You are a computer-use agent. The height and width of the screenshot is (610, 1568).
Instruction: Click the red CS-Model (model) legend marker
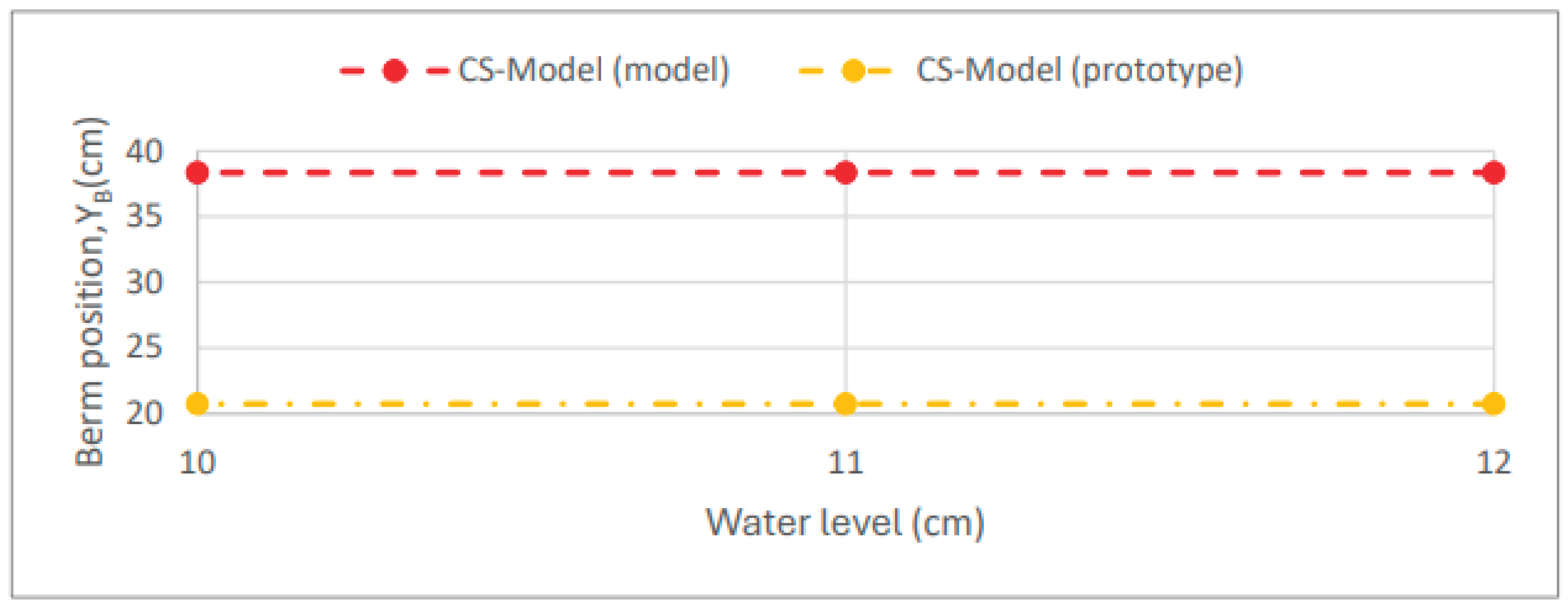[394, 71]
